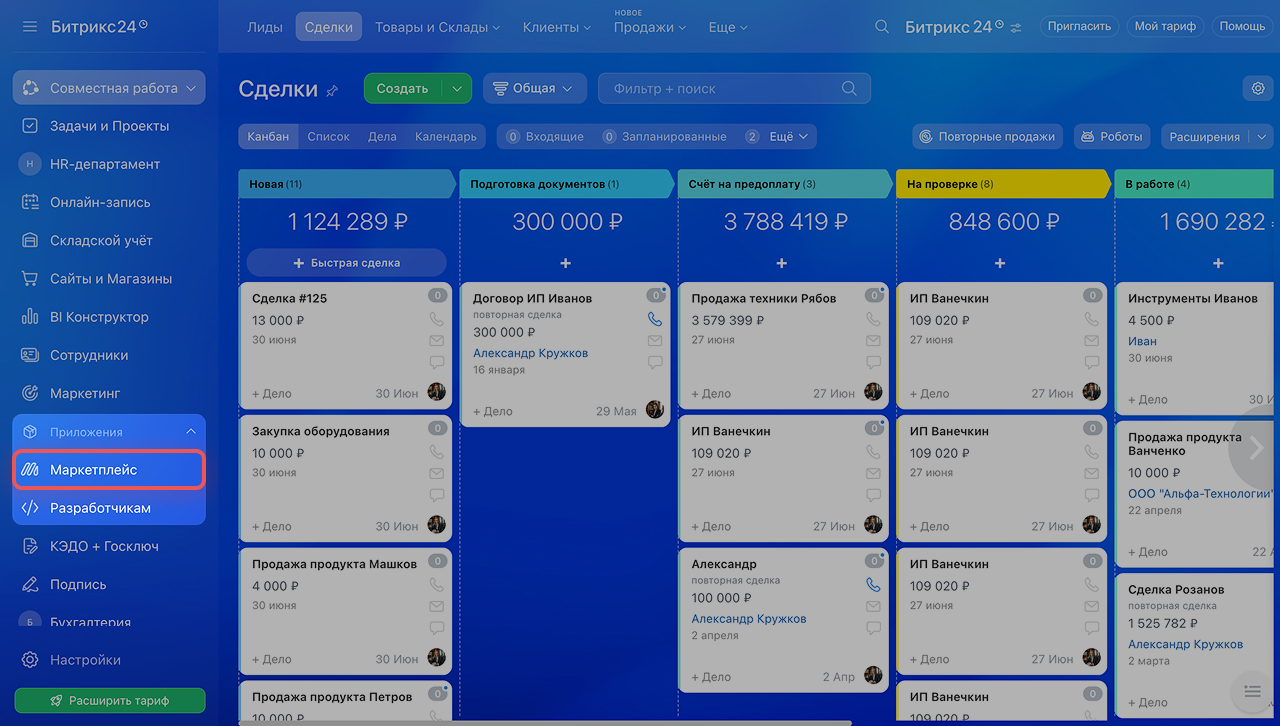Screen dimensions: 1280x726
Task: Open Еще menu dropdown in top bar
Action: click(x=727, y=27)
